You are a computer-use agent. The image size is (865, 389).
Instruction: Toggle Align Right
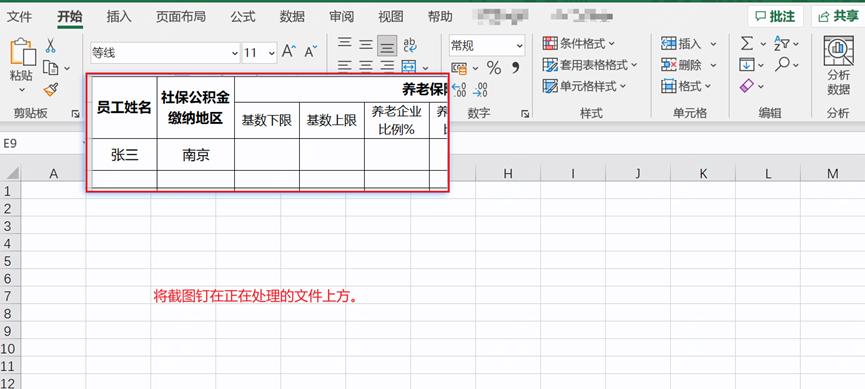point(387,67)
